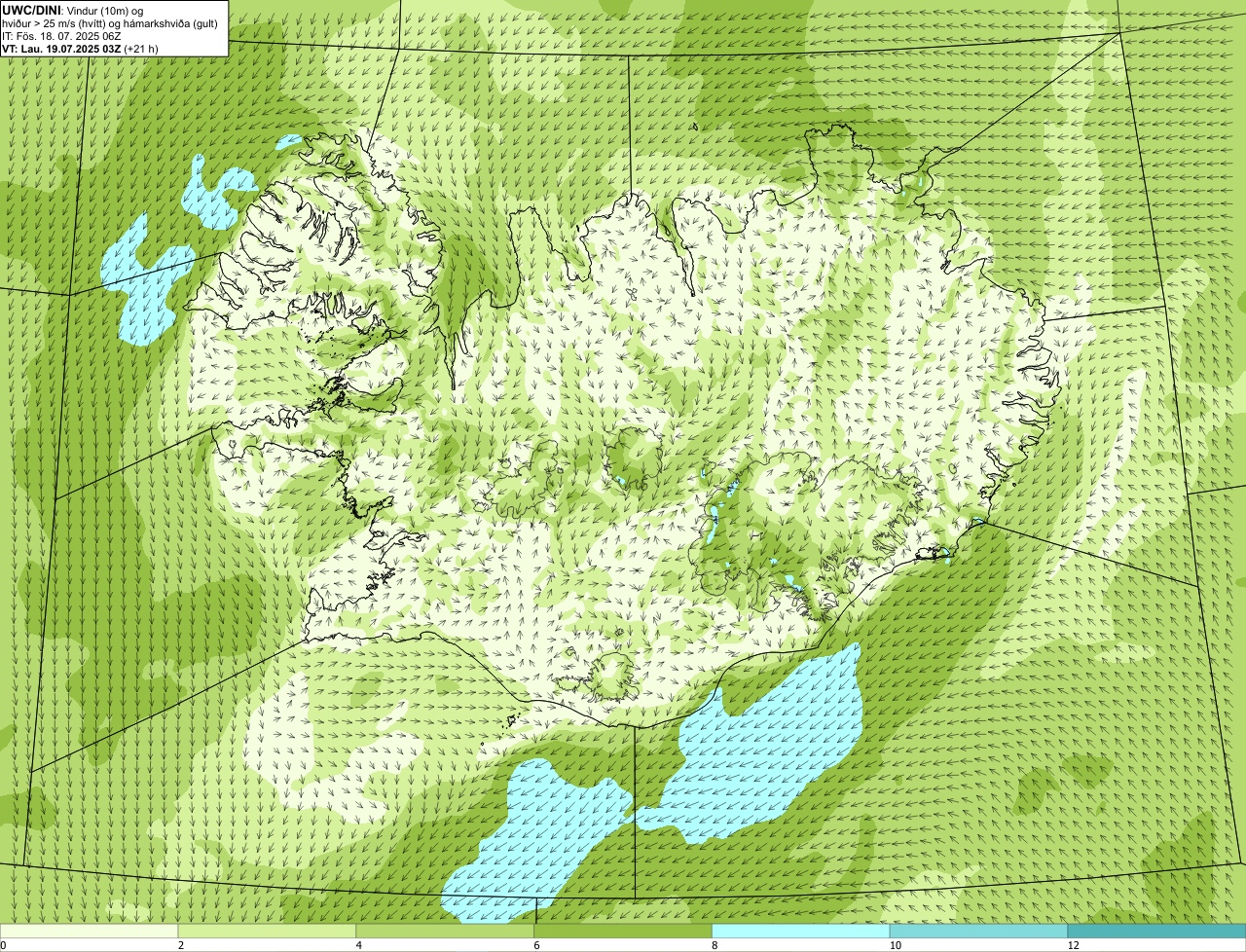
Task: Click the '10' label on the color scale
Action: point(895,945)
